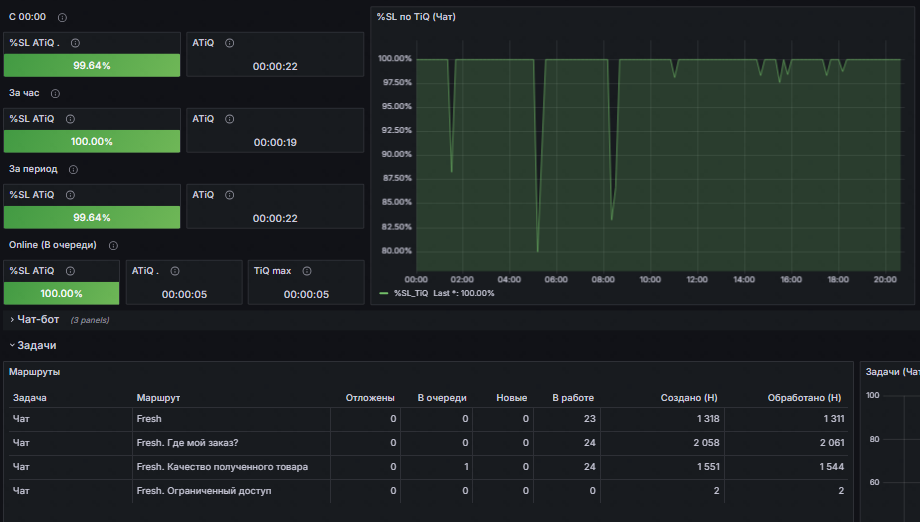Click info icon on TiQ max panel
Viewport: 920px width, 522px height.
coord(307,271)
